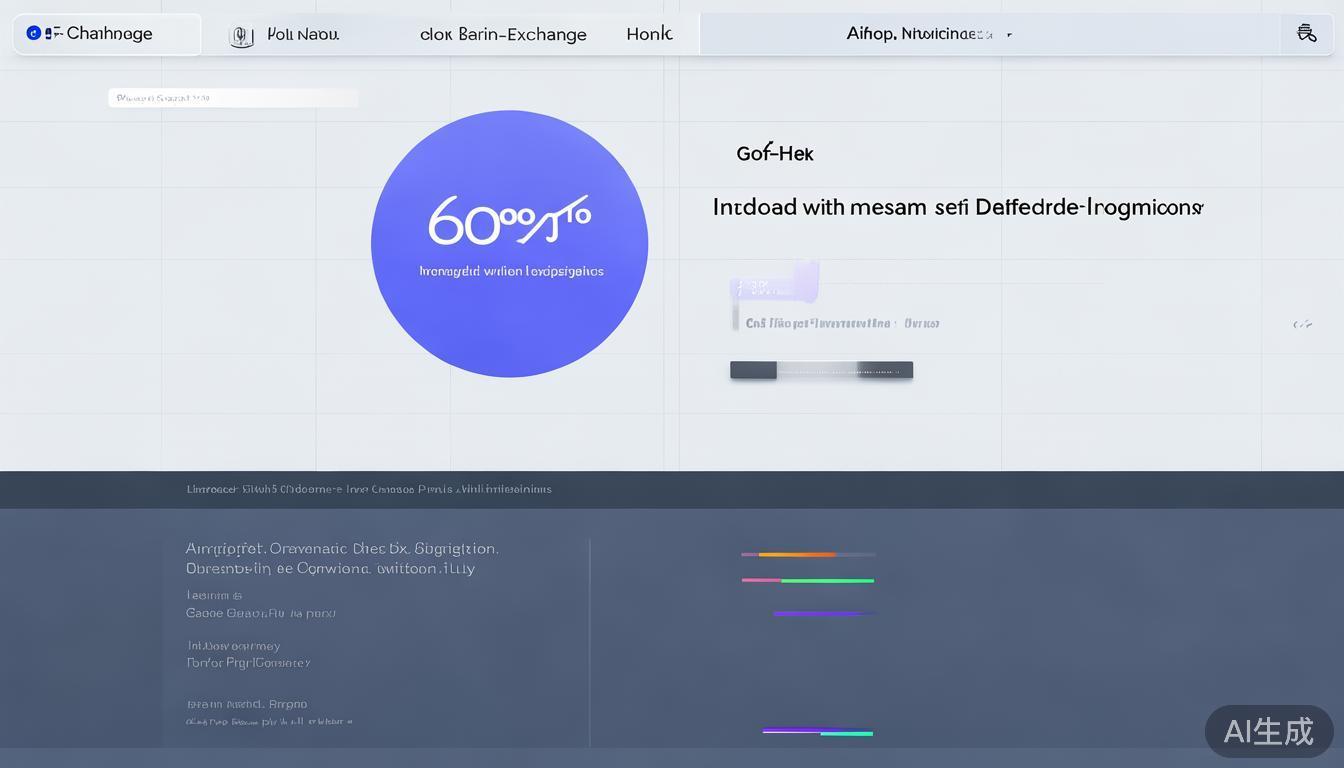Open the Chahnoge tab
Viewport: 1344px width, 768px height.
[x=108, y=34]
